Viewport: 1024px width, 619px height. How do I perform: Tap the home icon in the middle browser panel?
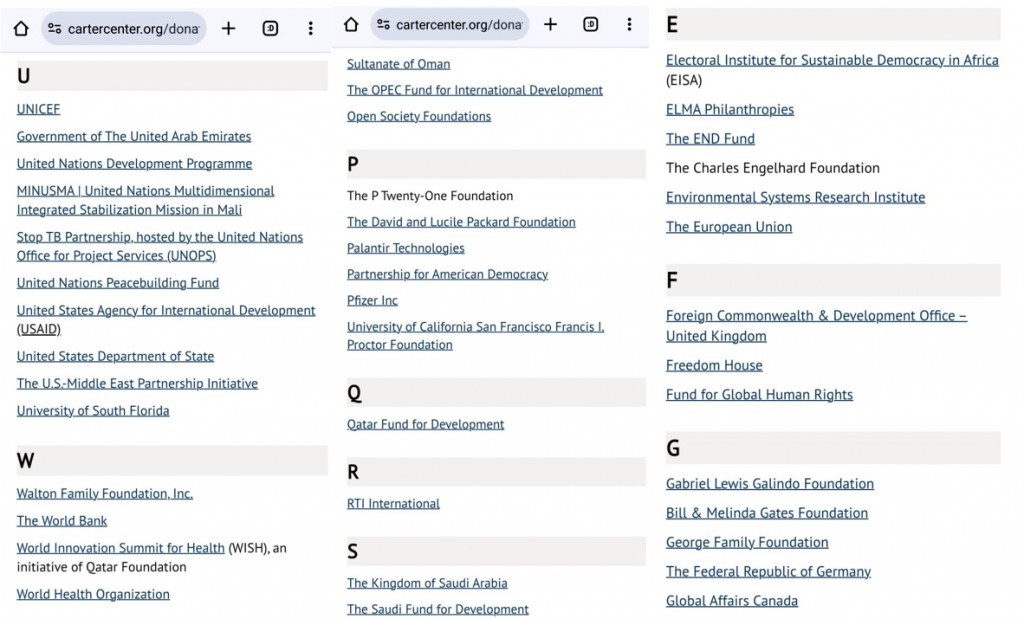coord(351,25)
